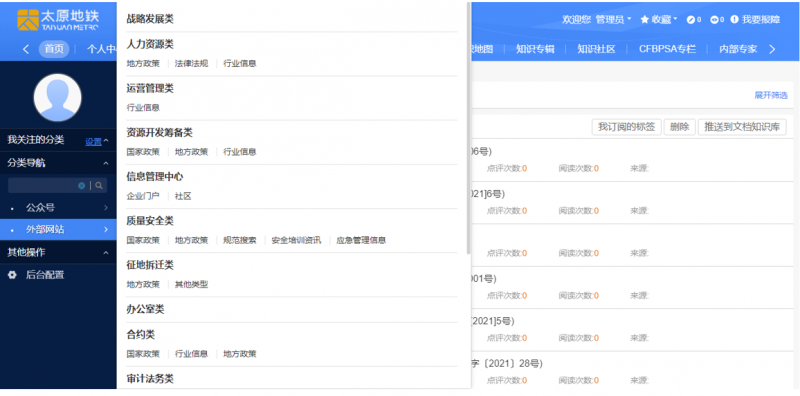Collapse the 其他操作 section

pos(106,253)
